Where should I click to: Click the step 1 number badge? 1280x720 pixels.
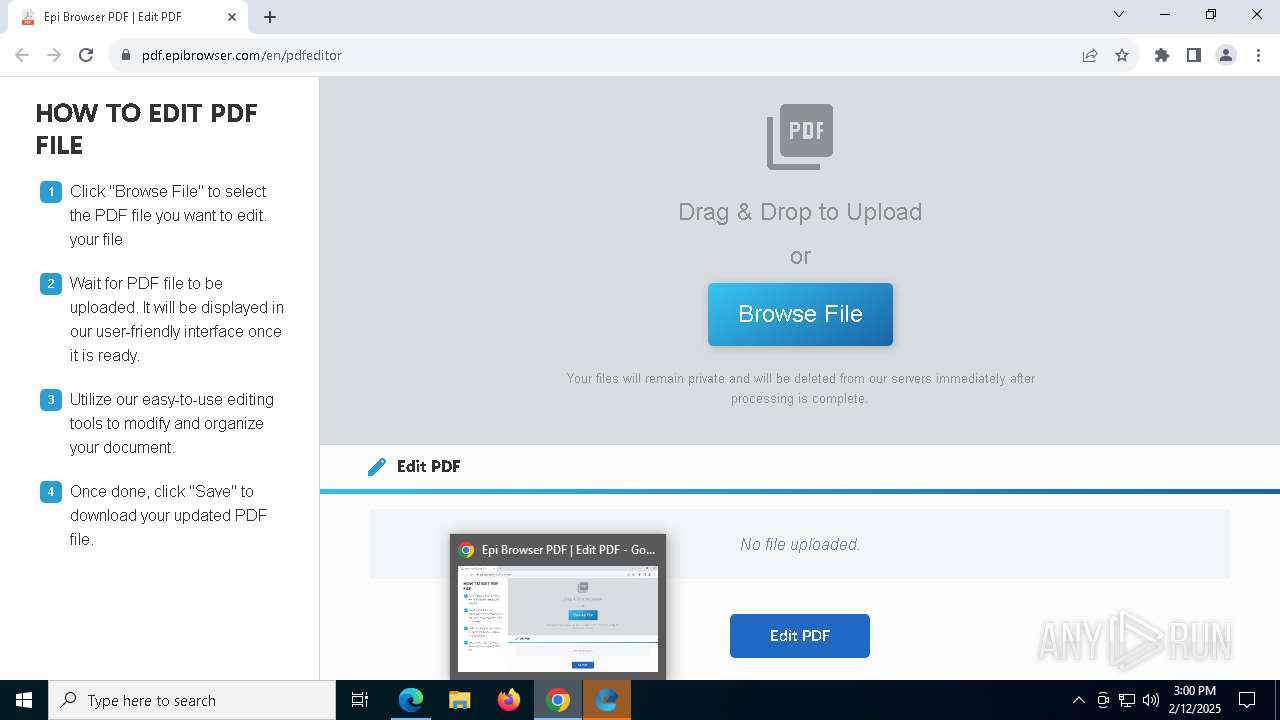point(51,192)
